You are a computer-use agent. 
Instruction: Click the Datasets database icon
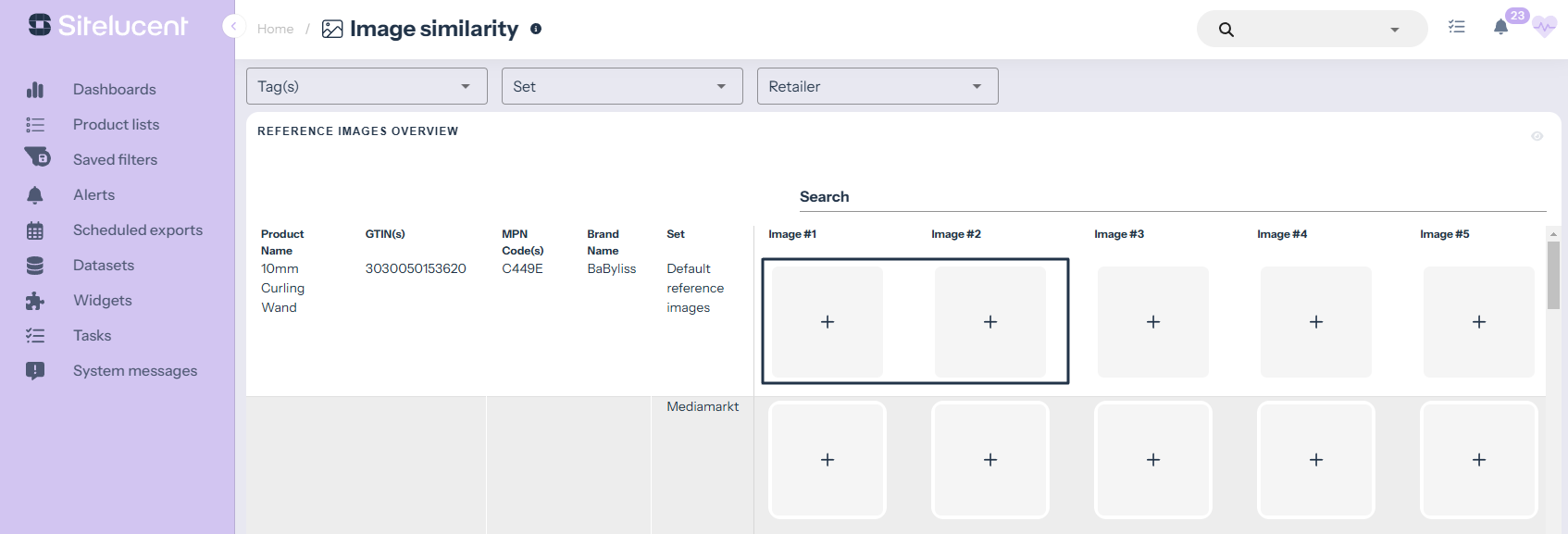[35, 266]
